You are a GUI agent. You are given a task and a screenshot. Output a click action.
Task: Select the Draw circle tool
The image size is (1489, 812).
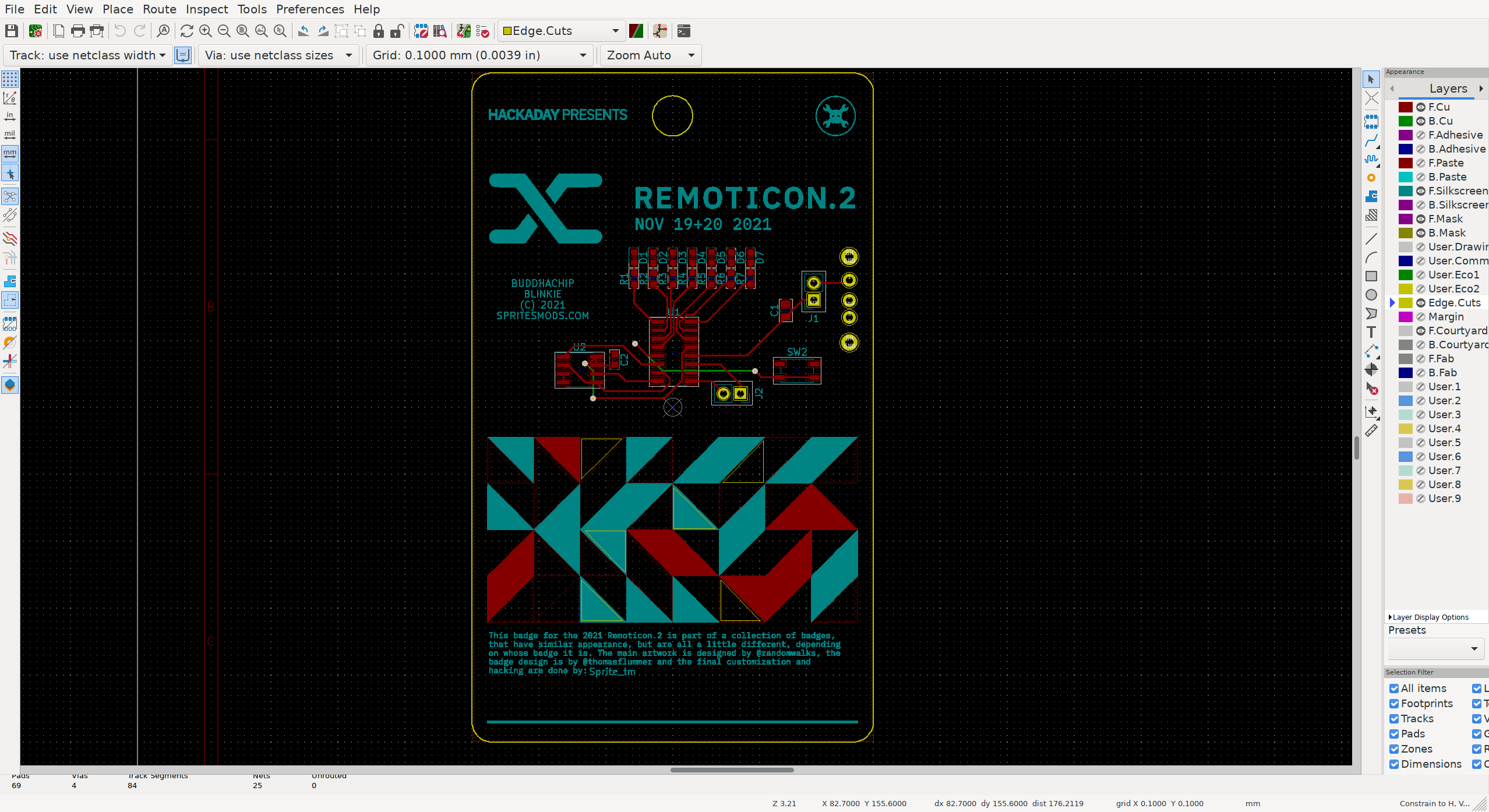pos(1371,295)
